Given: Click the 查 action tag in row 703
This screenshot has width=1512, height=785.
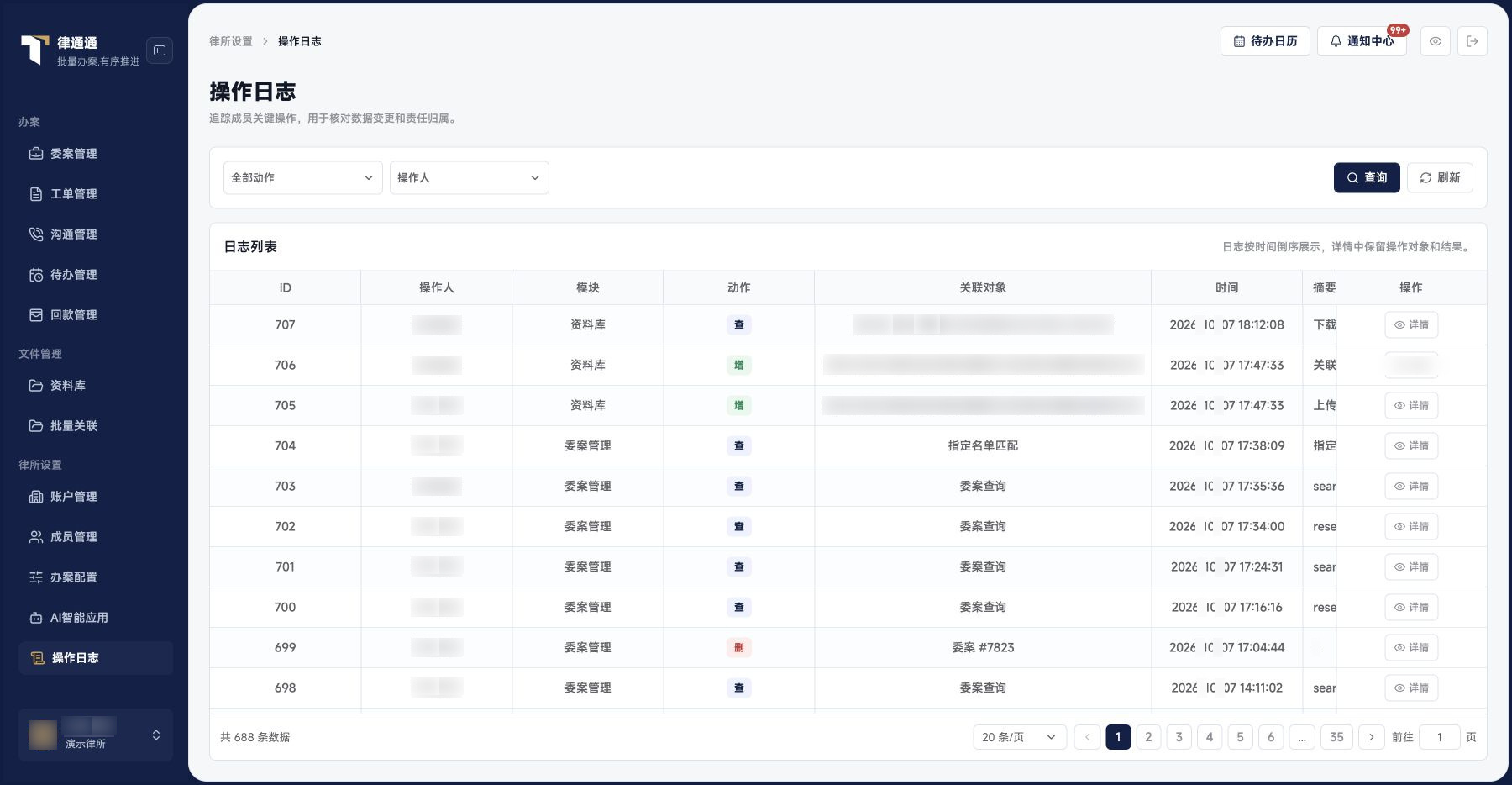Looking at the screenshot, I should point(739,487).
